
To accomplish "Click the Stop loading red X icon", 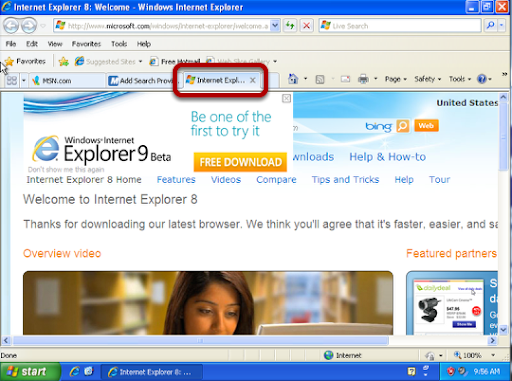I will pyautogui.click(x=307, y=26).
